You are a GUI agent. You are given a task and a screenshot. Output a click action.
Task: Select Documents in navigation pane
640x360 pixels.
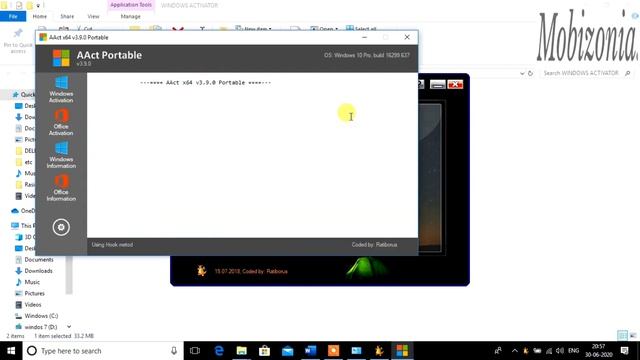pos(38,260)
